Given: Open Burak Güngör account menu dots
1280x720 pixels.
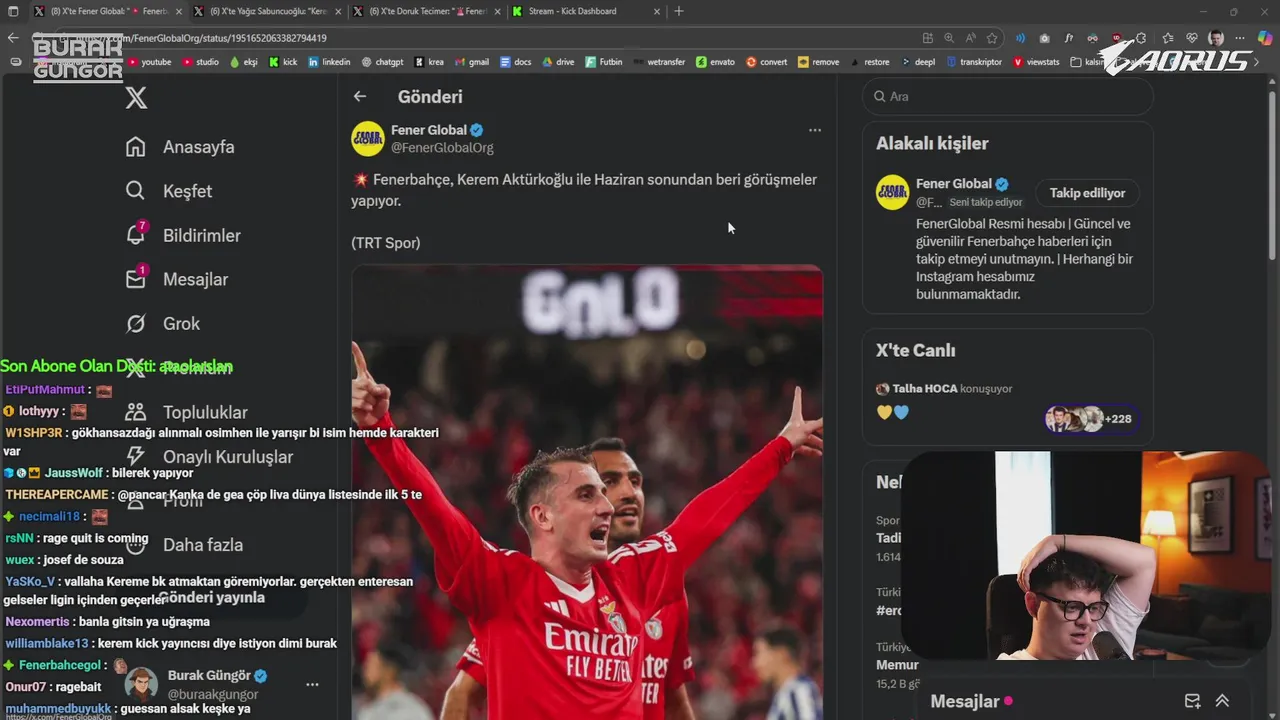Looking at the screenshot, I should [x=312, y=685].
